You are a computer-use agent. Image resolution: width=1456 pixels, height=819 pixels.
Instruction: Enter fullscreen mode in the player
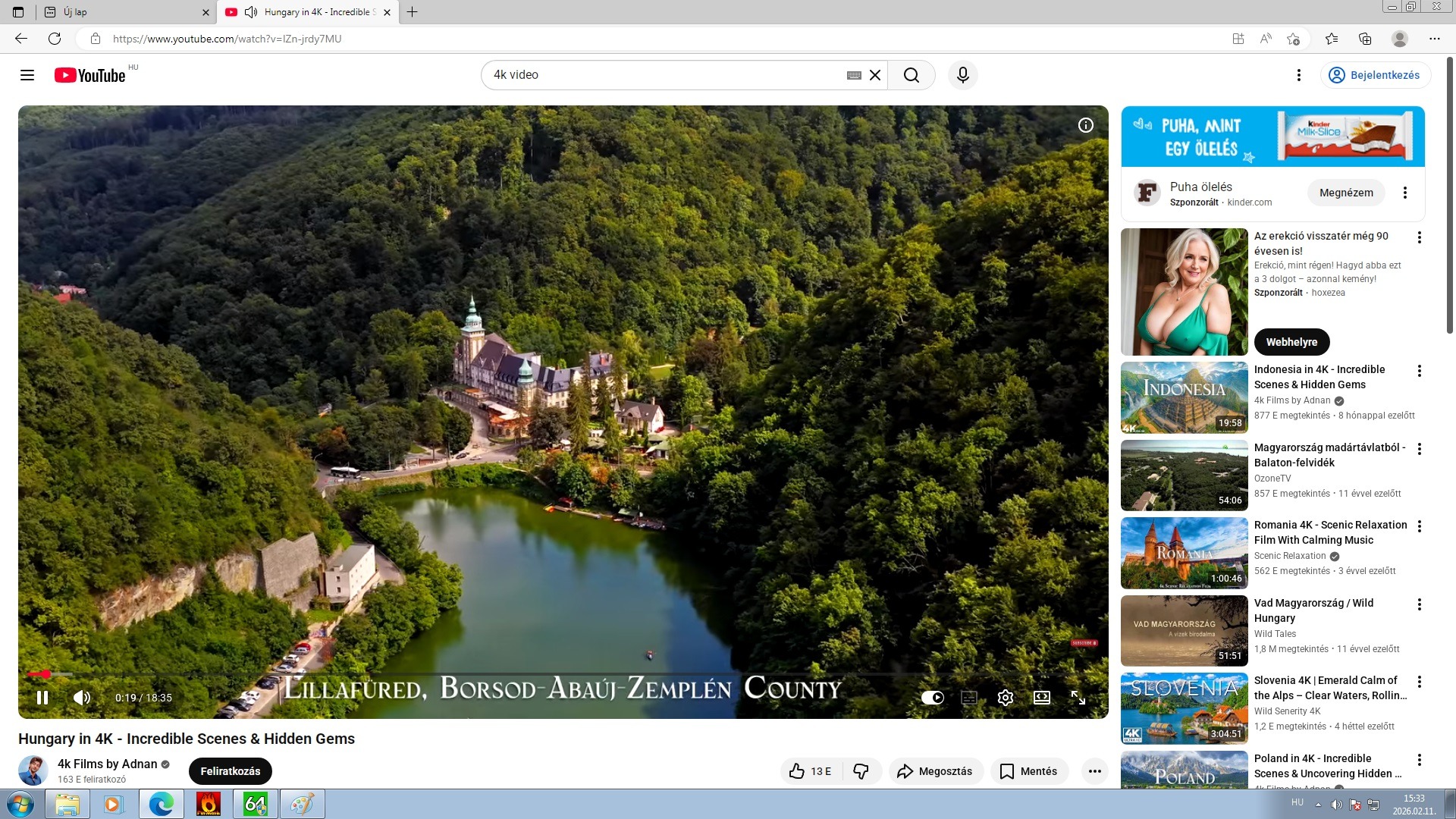[x=1078, y=698]
